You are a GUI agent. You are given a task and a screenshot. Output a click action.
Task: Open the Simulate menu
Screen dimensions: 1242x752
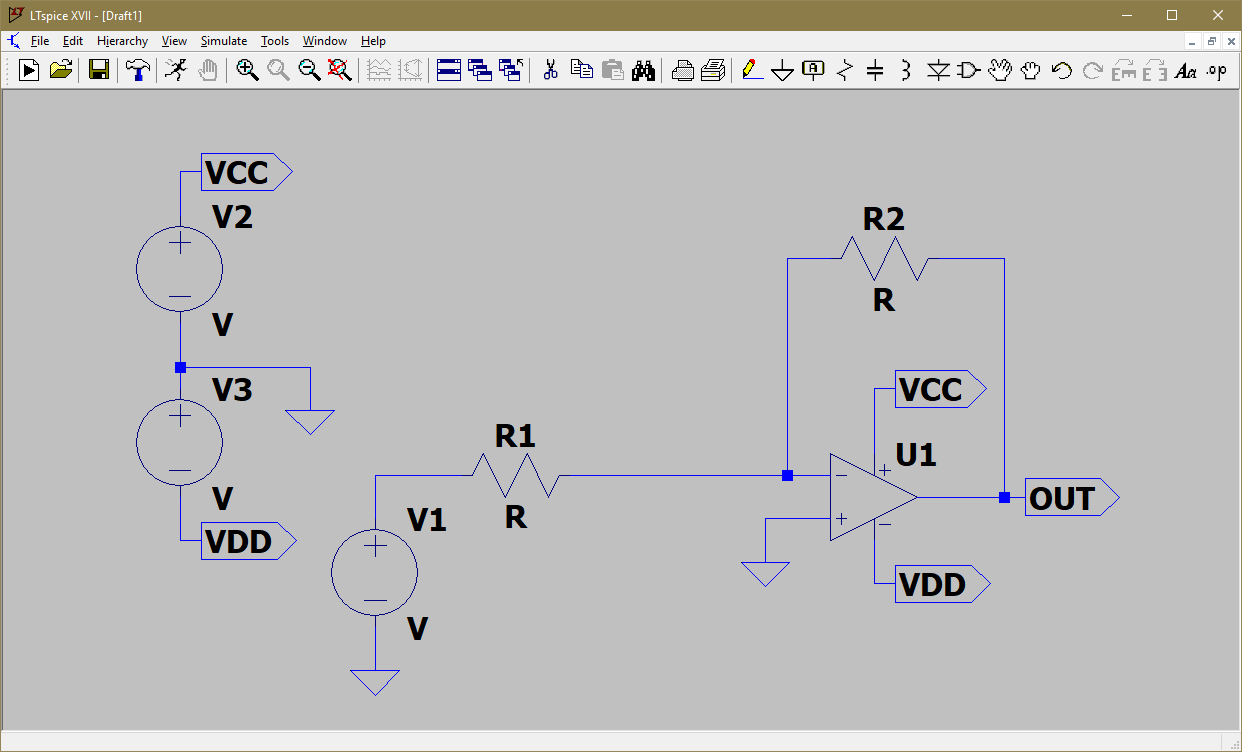(224, 41)
